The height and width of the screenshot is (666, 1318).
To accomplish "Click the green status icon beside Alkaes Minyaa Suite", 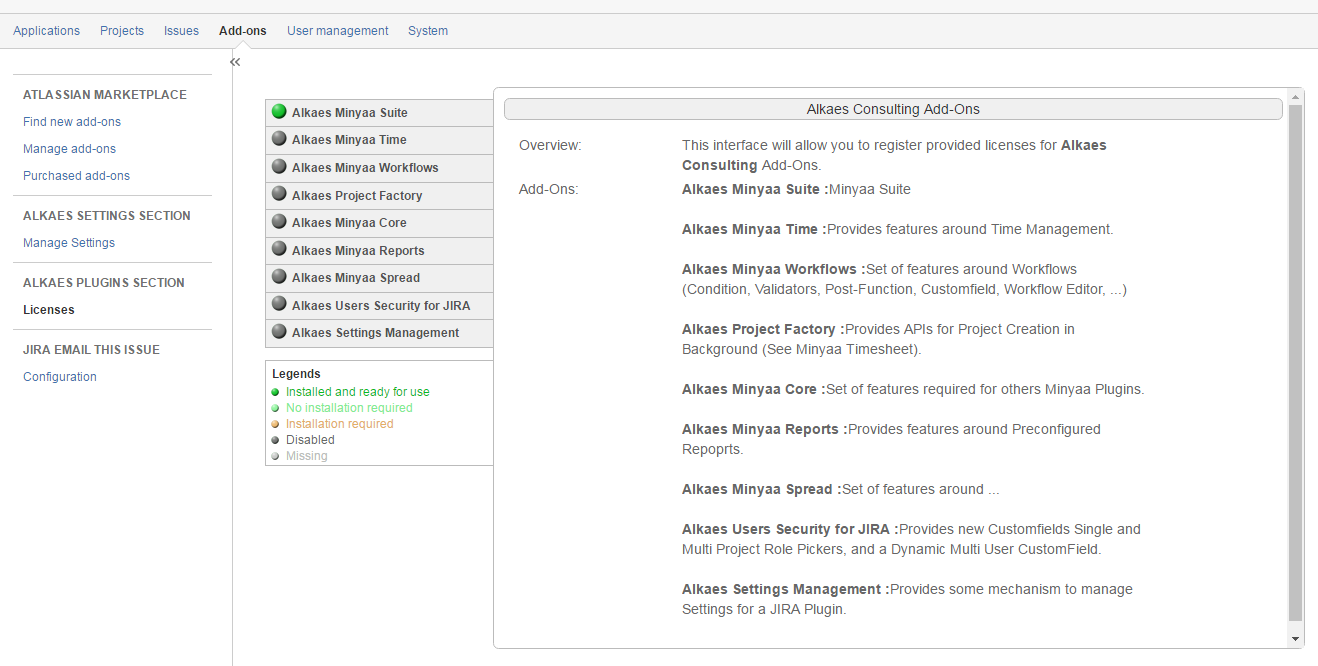I will pyautogui.click(x=279, y=112).
